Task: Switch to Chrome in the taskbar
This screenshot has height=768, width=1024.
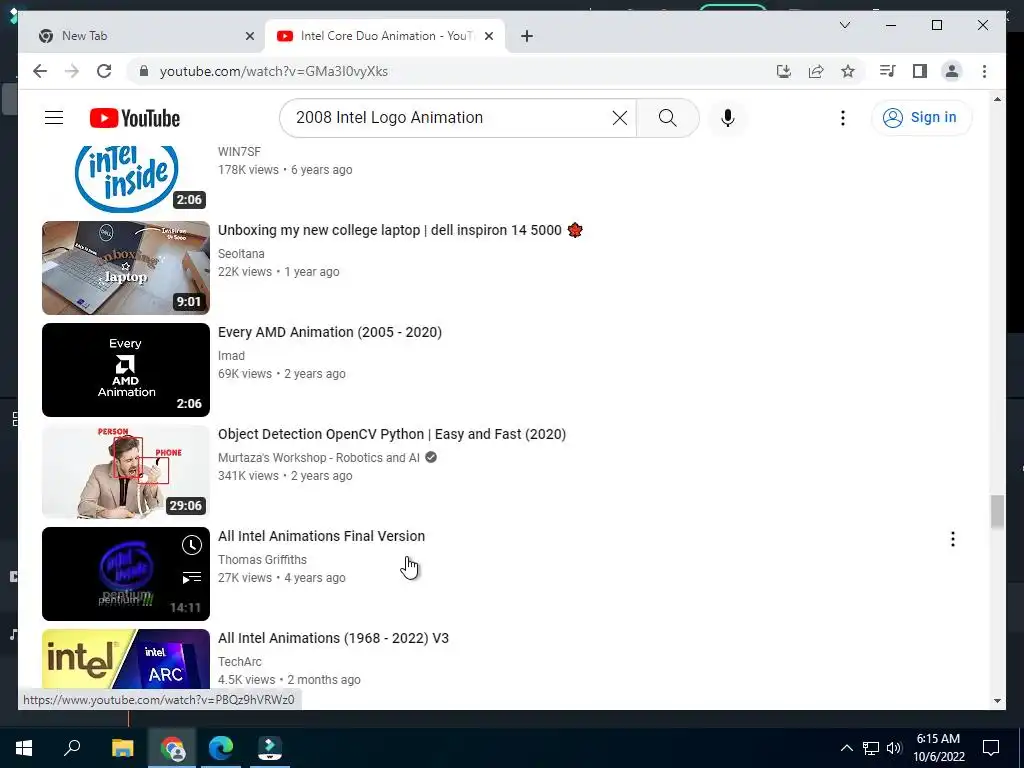Action: tap(172, 748)
